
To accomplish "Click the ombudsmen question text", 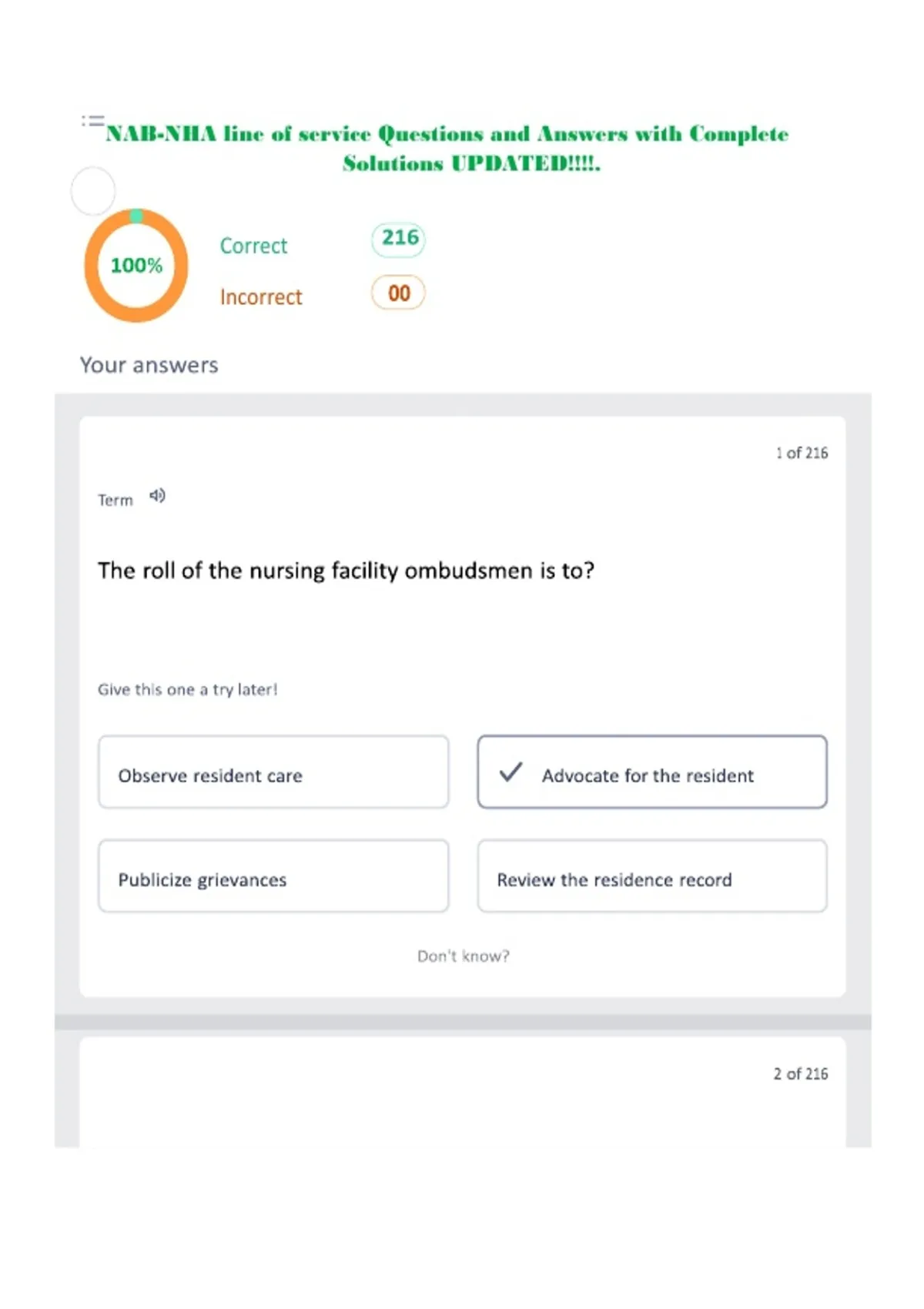I will (346, 571).
